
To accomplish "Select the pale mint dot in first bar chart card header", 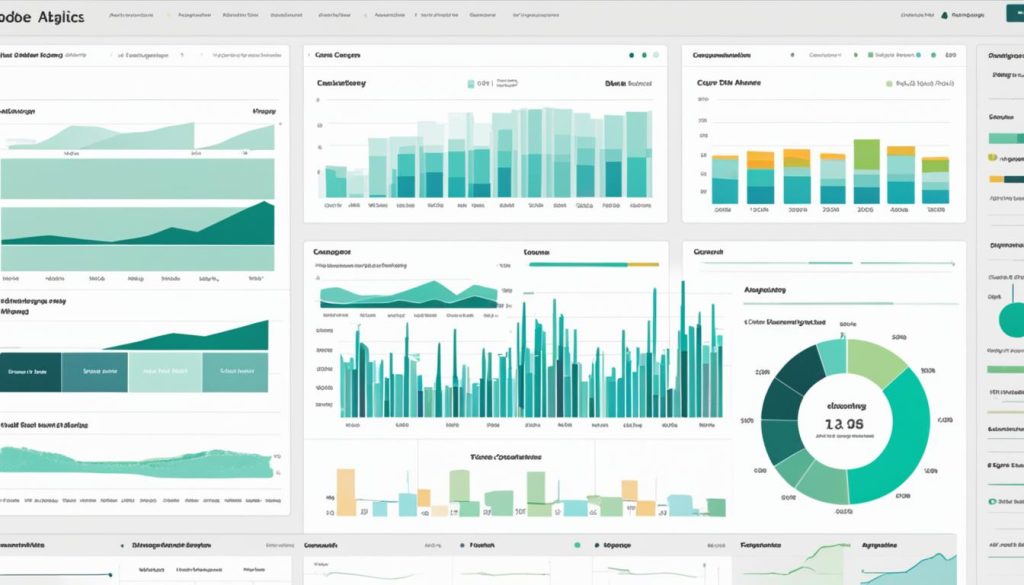I will [x=656, y=55].
